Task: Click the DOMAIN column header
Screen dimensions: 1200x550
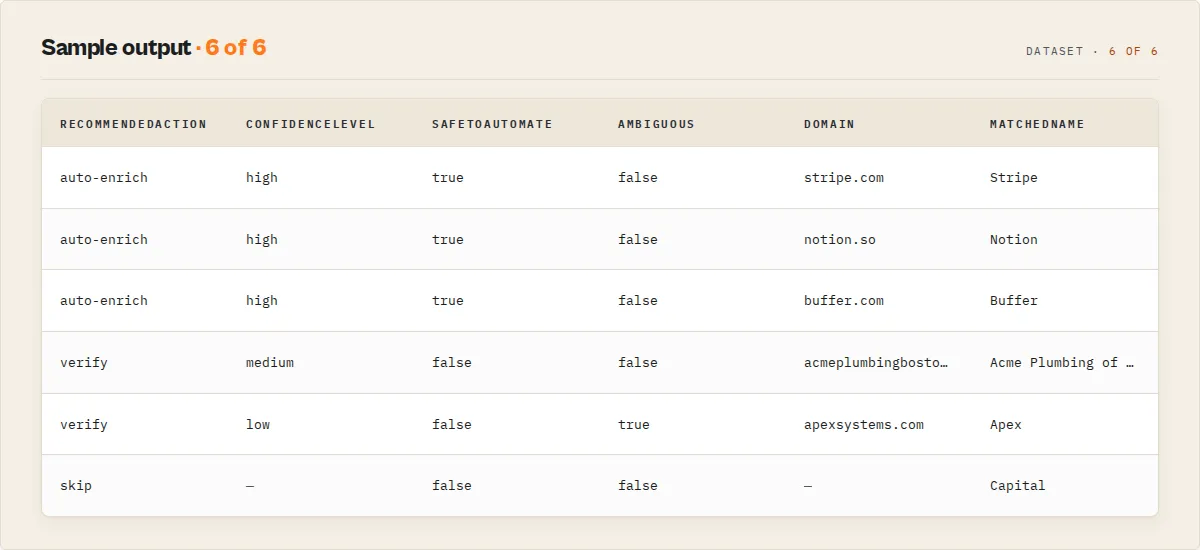Action: 829,124
